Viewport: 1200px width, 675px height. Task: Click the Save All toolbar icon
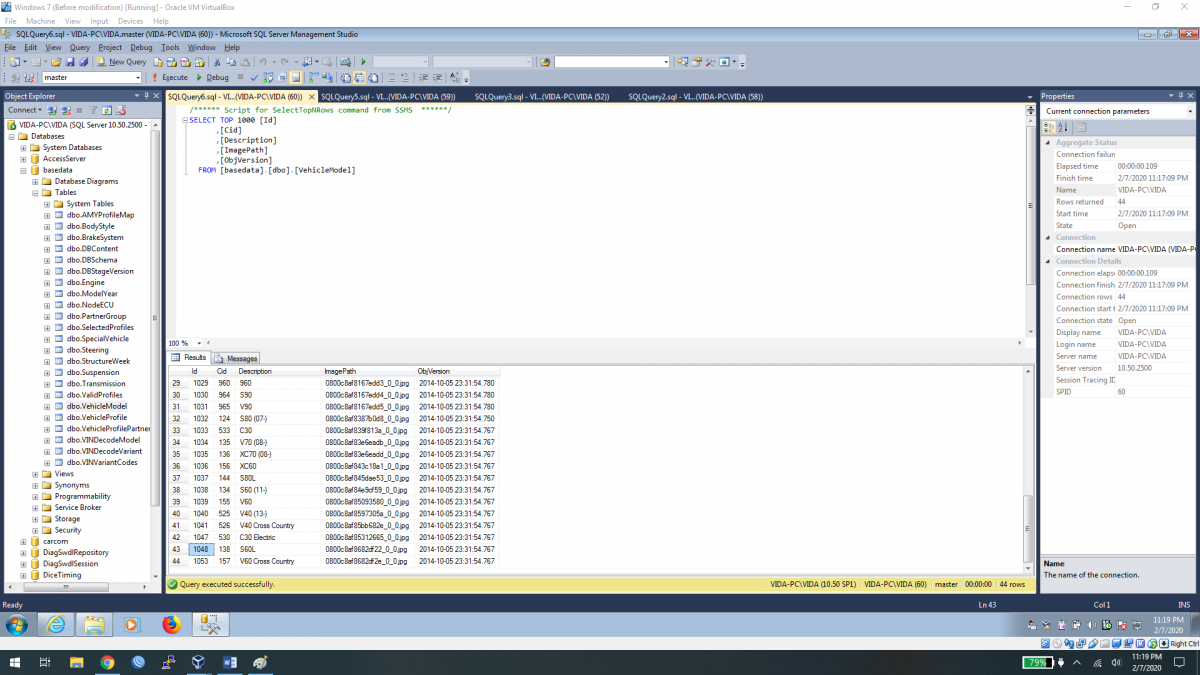(81, 62)
